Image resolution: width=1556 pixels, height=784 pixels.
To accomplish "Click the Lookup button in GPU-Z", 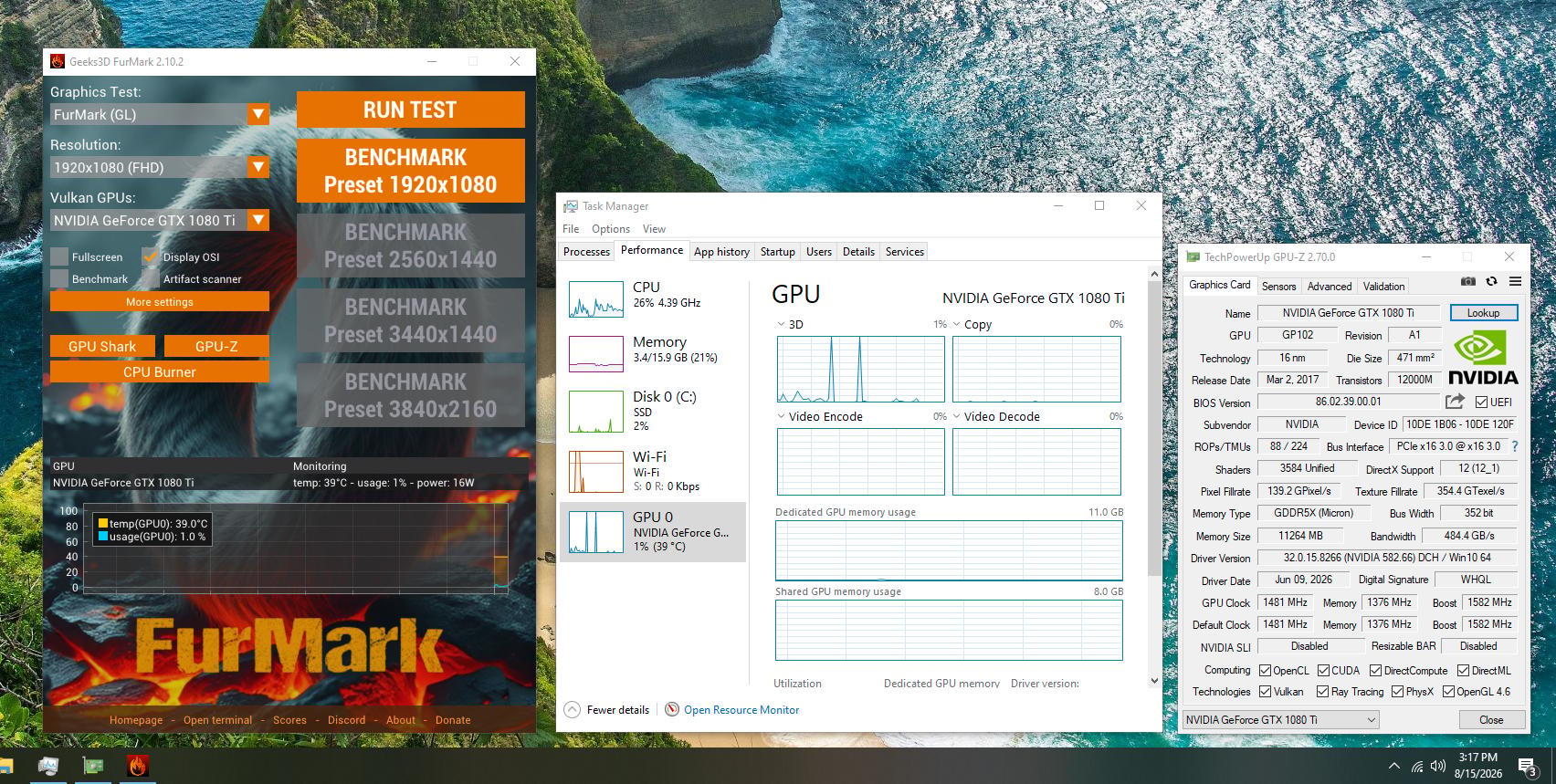I will [x=1483, y=313].
